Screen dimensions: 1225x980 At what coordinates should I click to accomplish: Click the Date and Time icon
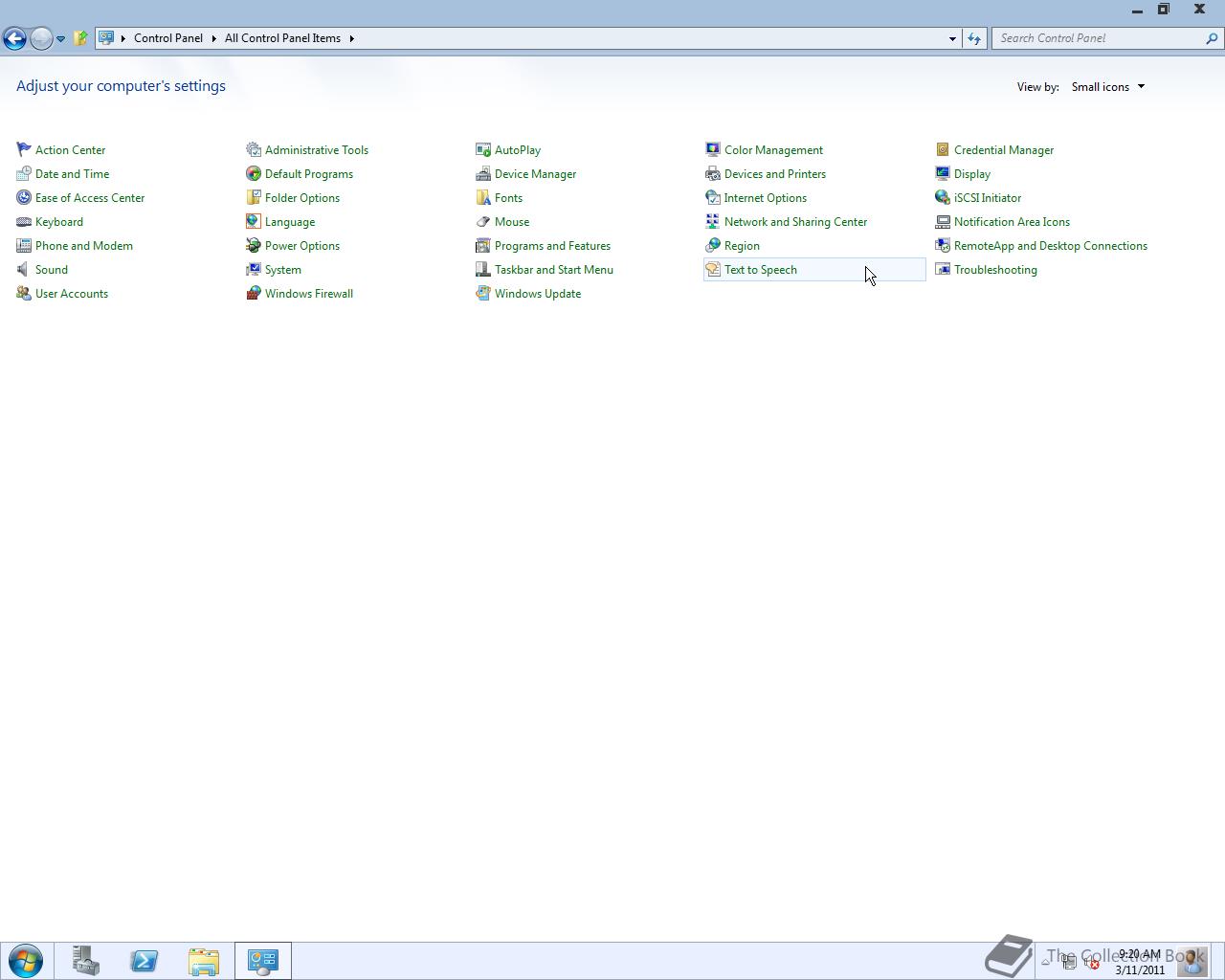[24, 173]
